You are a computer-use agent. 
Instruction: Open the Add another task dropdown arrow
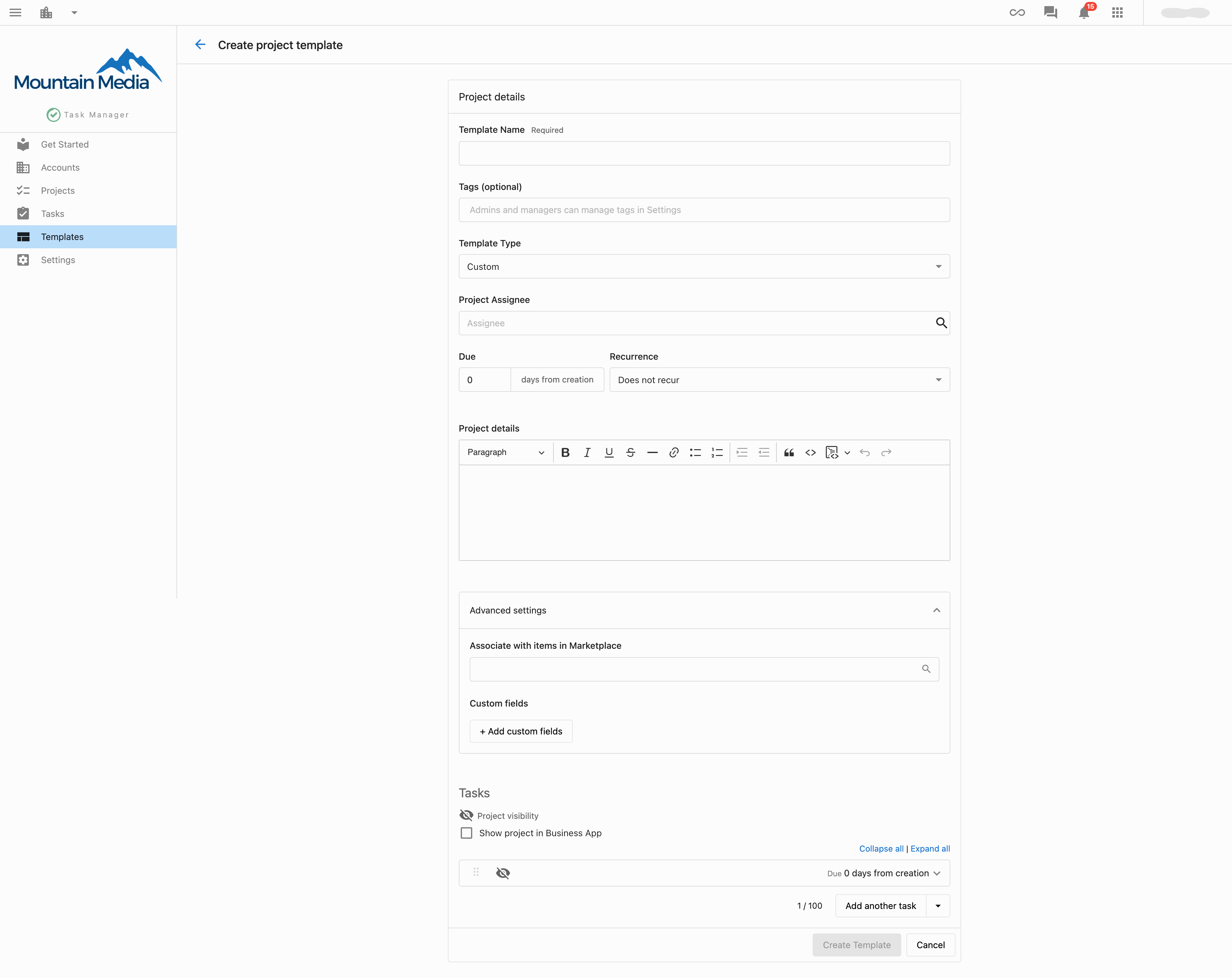point(938,905)
